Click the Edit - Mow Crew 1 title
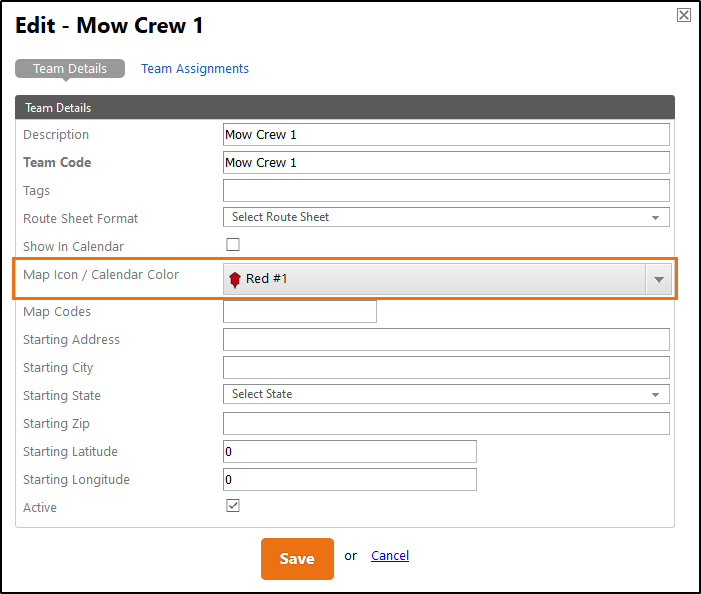701x594 pixels. [x=110, y=25]
